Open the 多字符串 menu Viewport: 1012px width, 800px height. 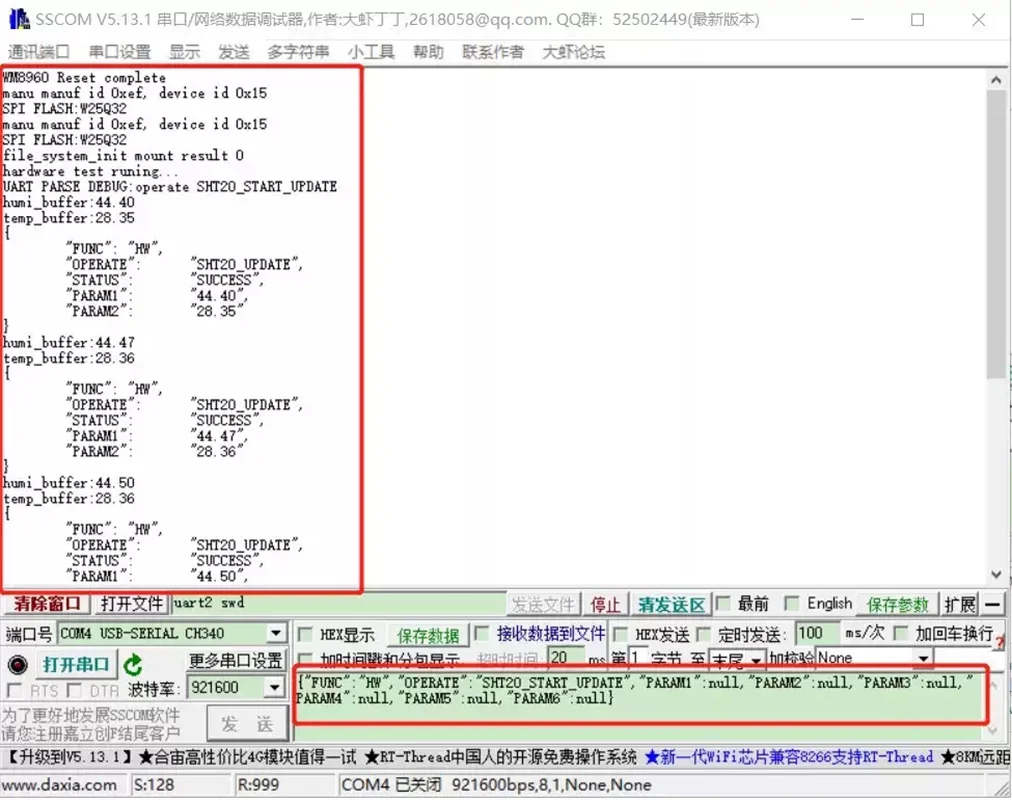pyautogui.click(x=298, y=52)
